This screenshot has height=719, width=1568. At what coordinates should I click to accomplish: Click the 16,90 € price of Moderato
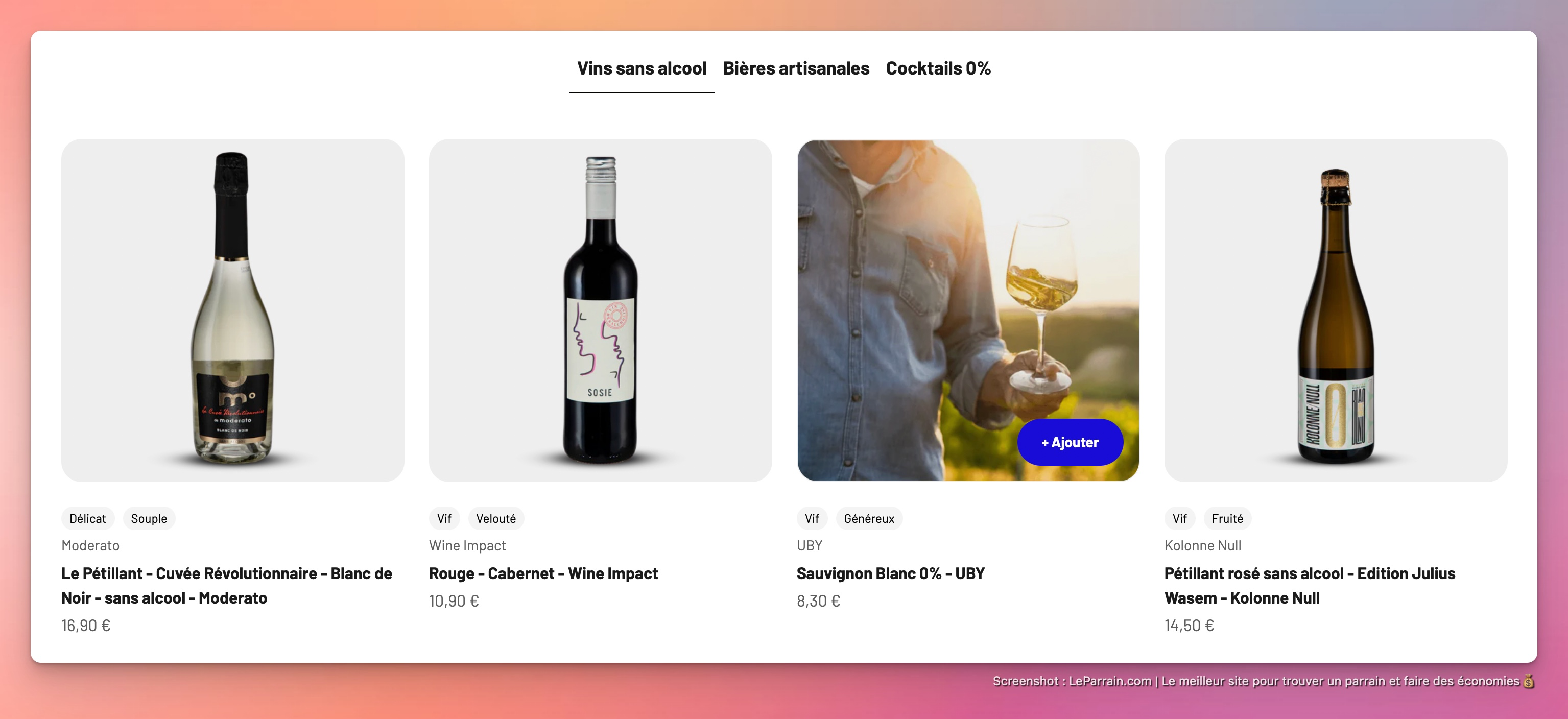click(86, 625)
